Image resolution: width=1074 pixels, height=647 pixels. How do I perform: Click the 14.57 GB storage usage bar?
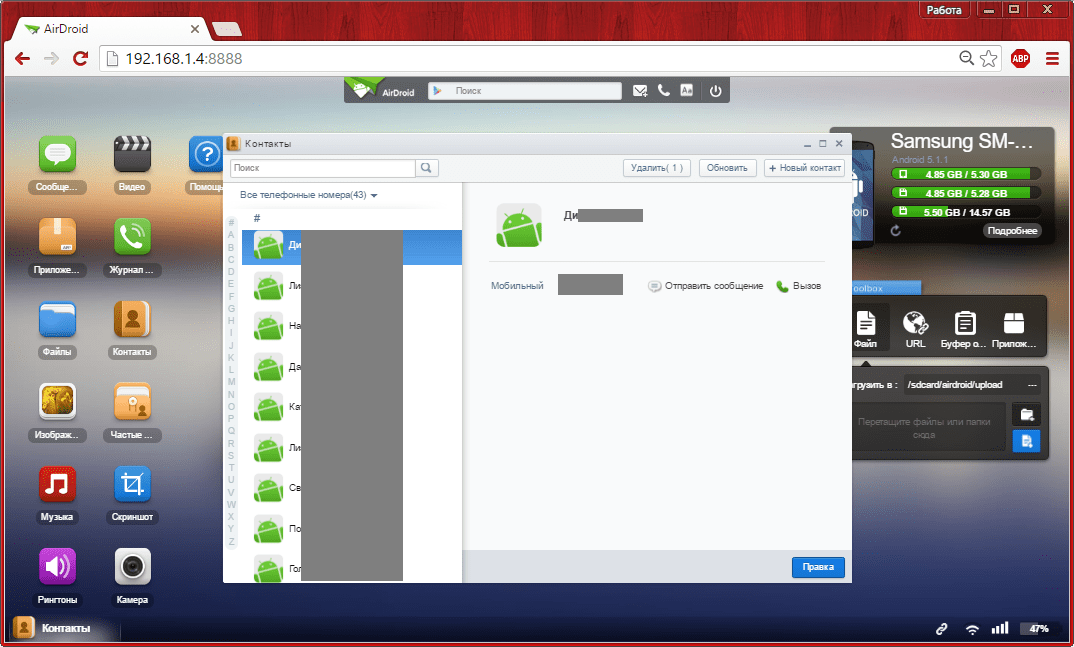[x=965, y=212]
